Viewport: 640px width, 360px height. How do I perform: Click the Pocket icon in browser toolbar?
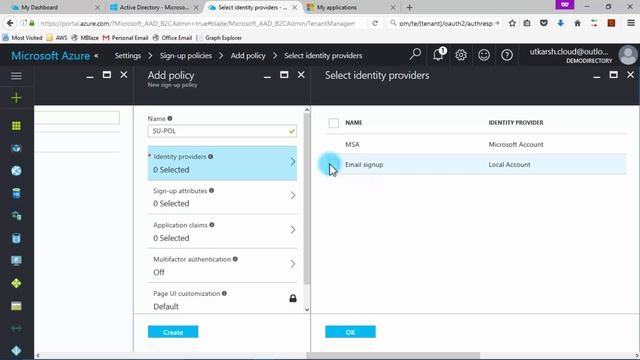[x=544, y=23]
